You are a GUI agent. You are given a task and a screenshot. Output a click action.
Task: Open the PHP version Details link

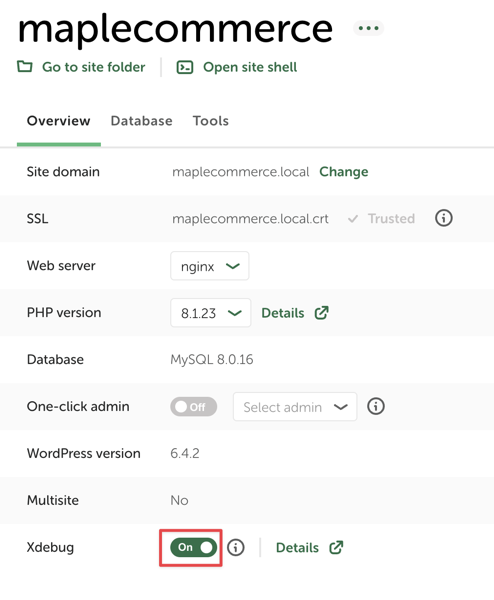pyautogui.click(x=283, y=313)
